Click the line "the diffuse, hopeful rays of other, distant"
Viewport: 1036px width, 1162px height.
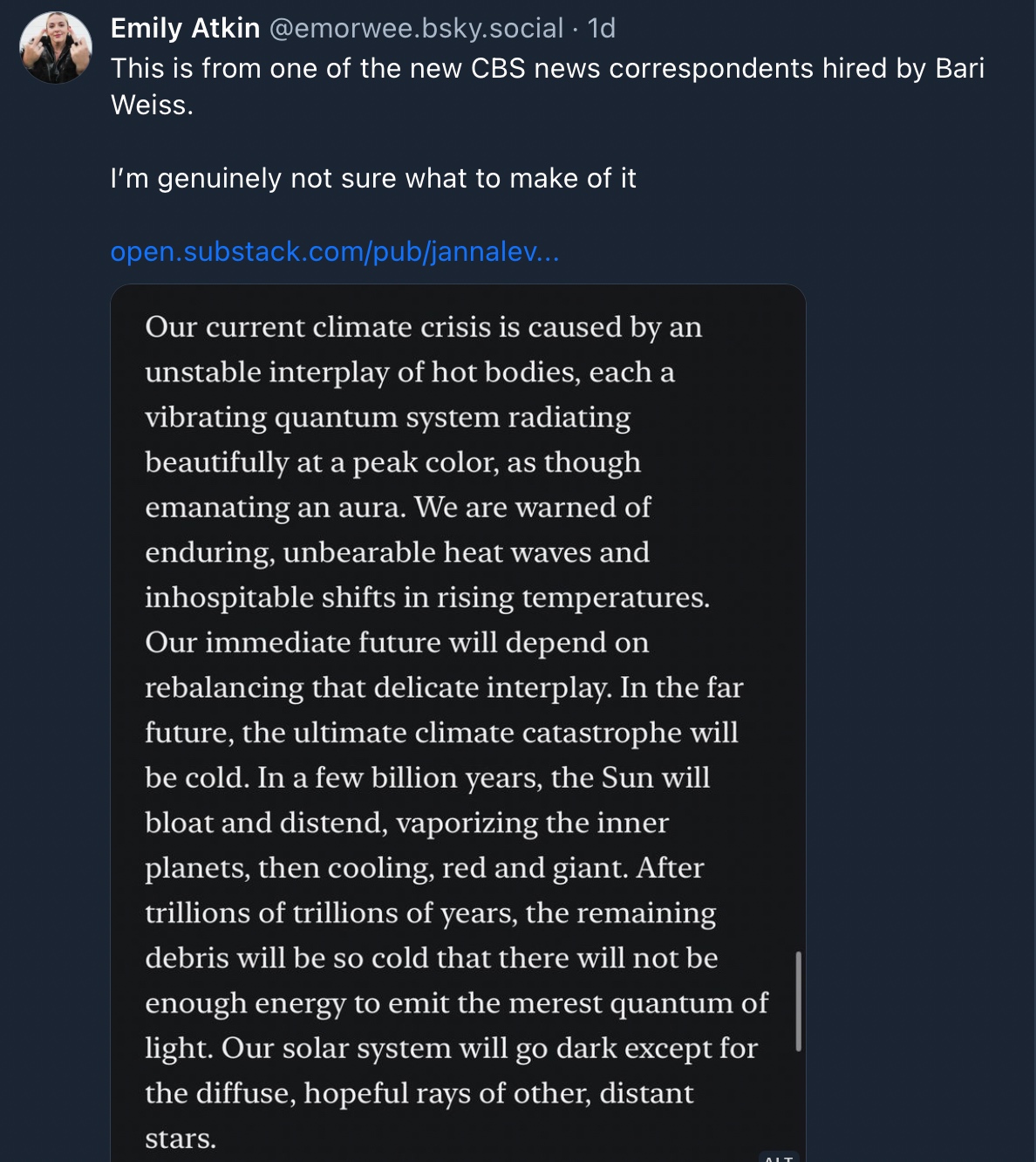pos(419,1093)
